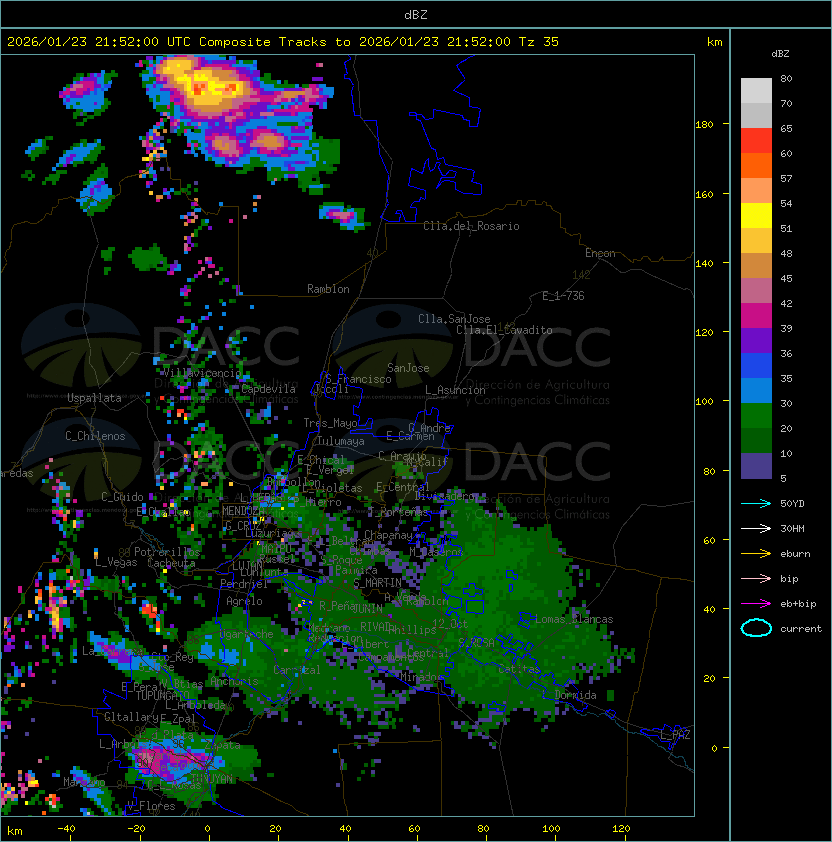The image size is (832, 842).
Task: Click the Agrelo label
Action: point(244,601)
